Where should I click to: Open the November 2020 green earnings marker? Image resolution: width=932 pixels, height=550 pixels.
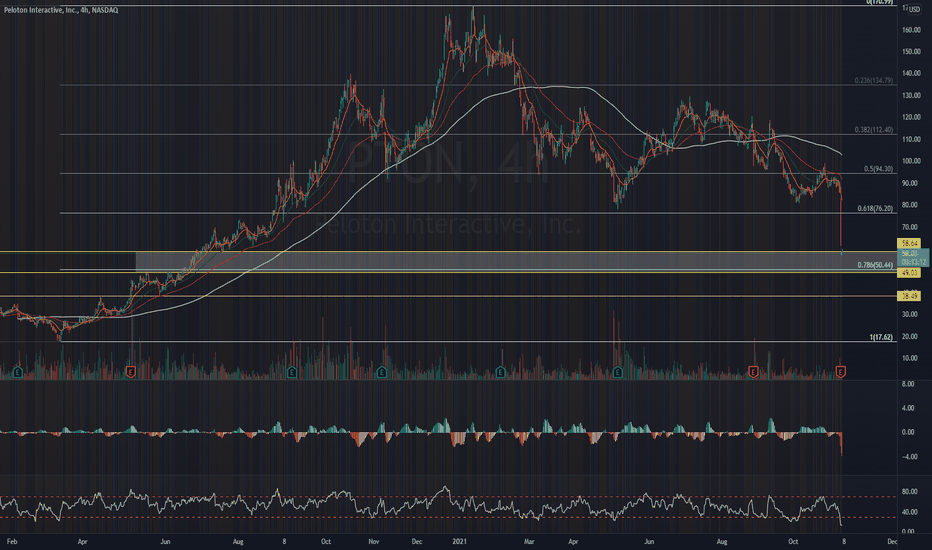pos(382,373)
